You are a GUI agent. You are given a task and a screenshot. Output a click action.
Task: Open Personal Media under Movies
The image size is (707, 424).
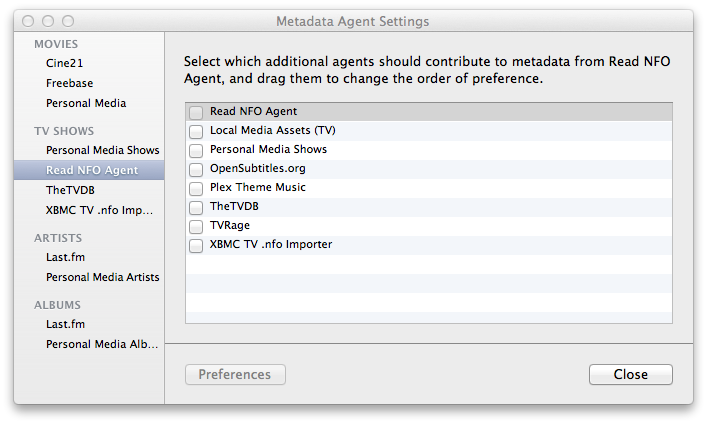[86, 103]
